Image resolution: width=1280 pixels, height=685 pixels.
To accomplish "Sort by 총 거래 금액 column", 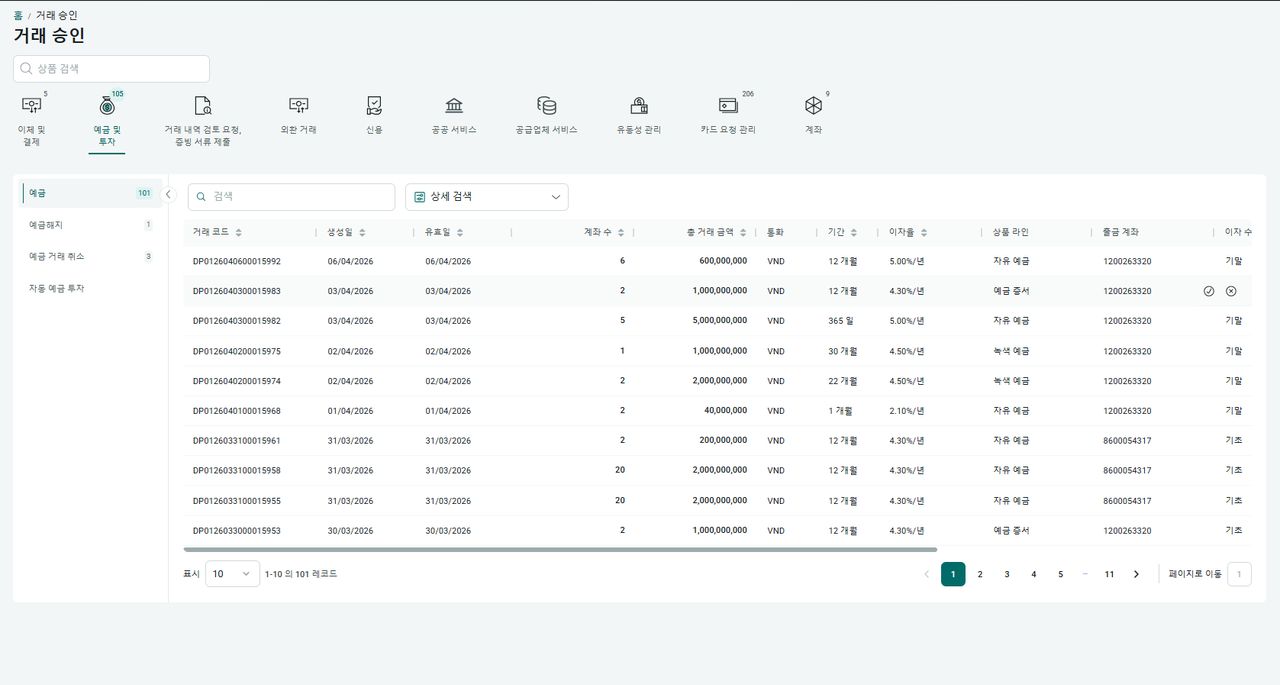I will [742, 232].
